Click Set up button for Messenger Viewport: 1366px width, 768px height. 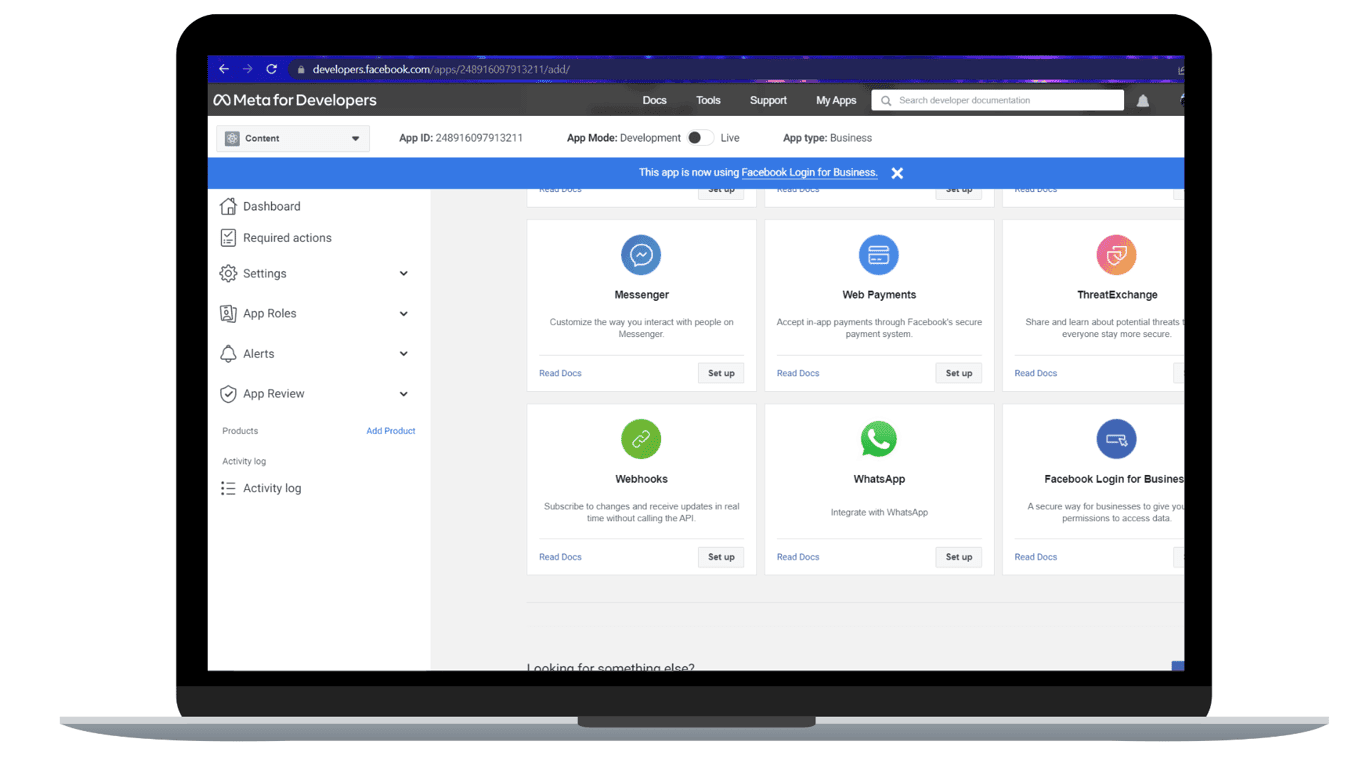pyautogui.click(x=721, y=373)
